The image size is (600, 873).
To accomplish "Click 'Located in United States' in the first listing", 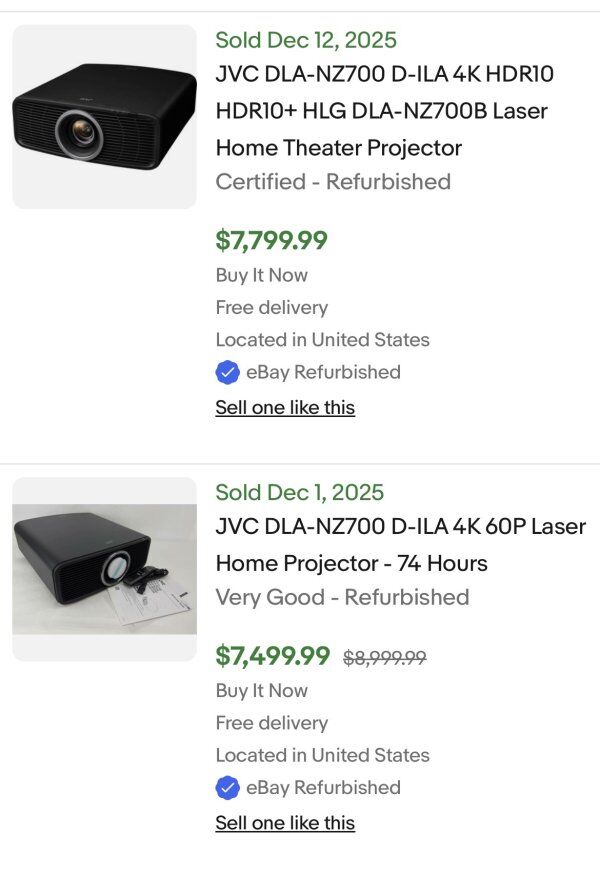I will (x=322, y=339).
